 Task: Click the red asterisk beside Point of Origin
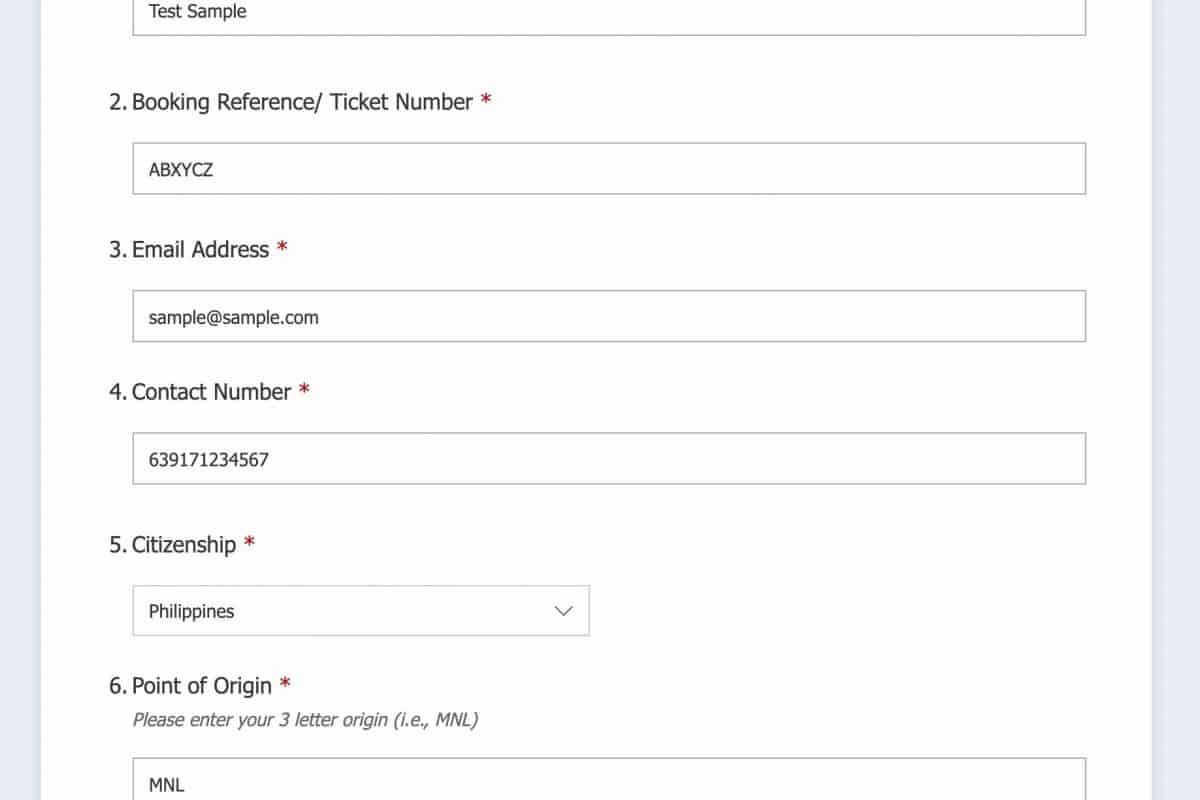coord(285,684)
